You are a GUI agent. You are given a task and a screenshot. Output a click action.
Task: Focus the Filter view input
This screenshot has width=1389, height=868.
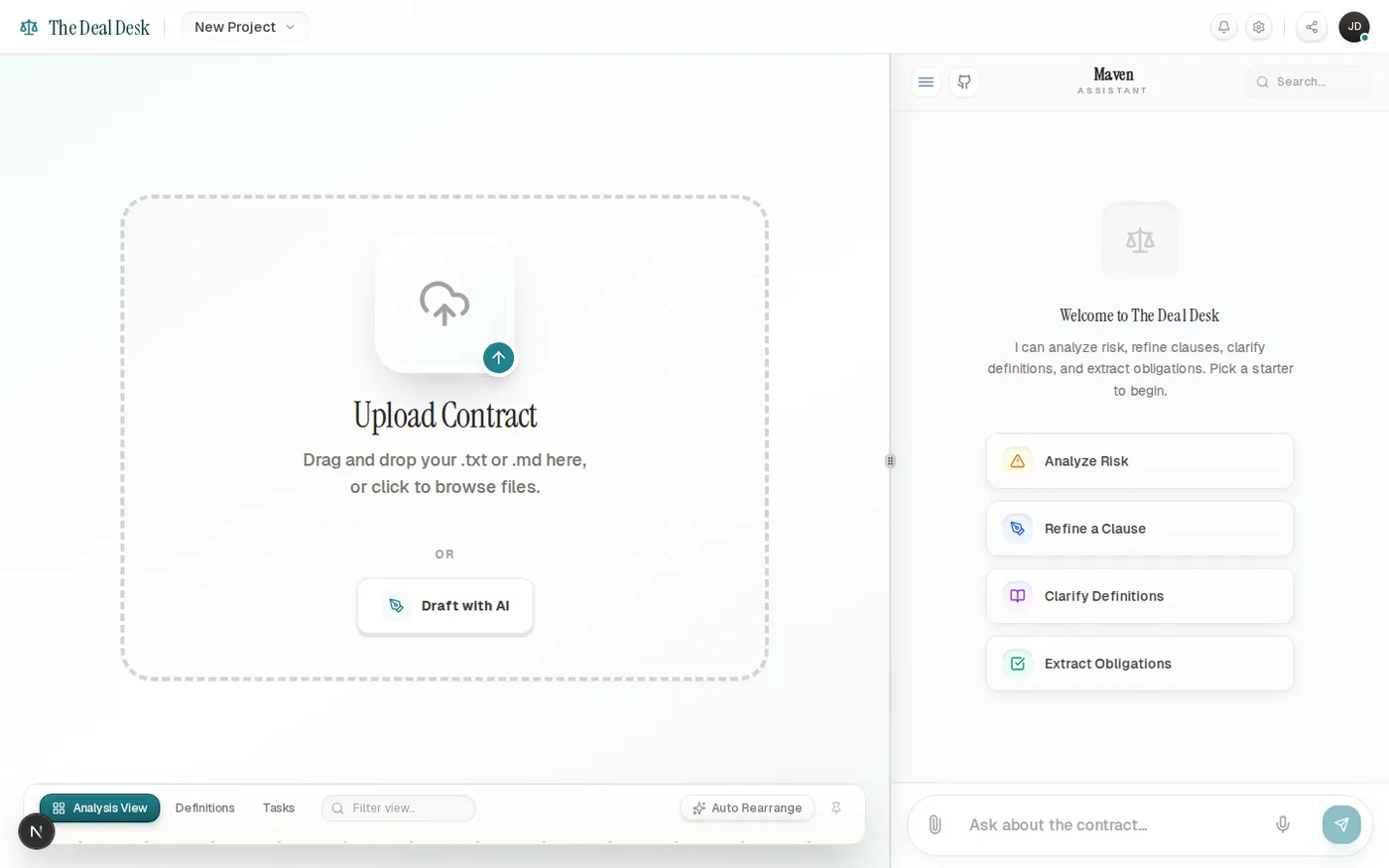tap(399, 808)
